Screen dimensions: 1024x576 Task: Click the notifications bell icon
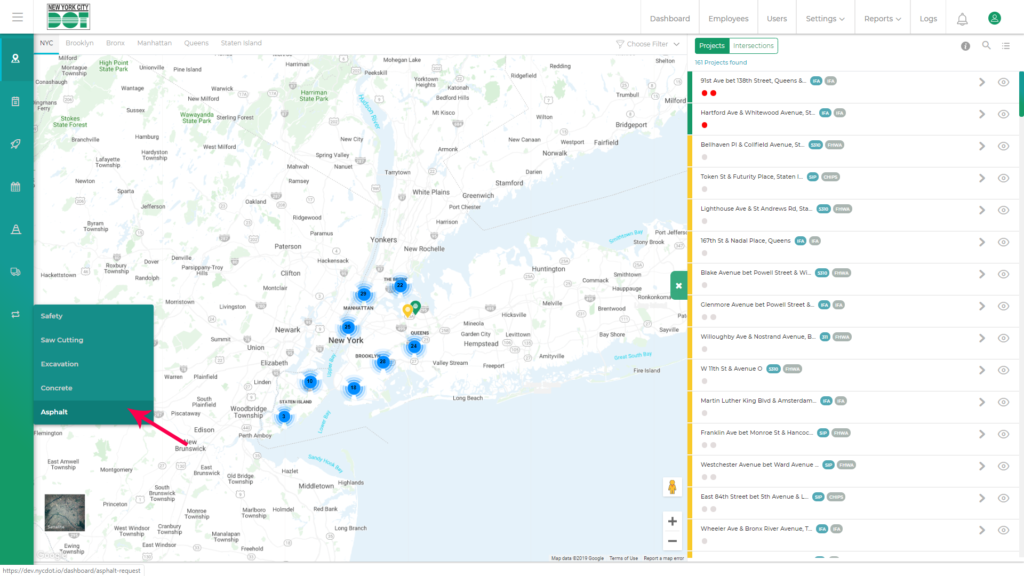962,18
